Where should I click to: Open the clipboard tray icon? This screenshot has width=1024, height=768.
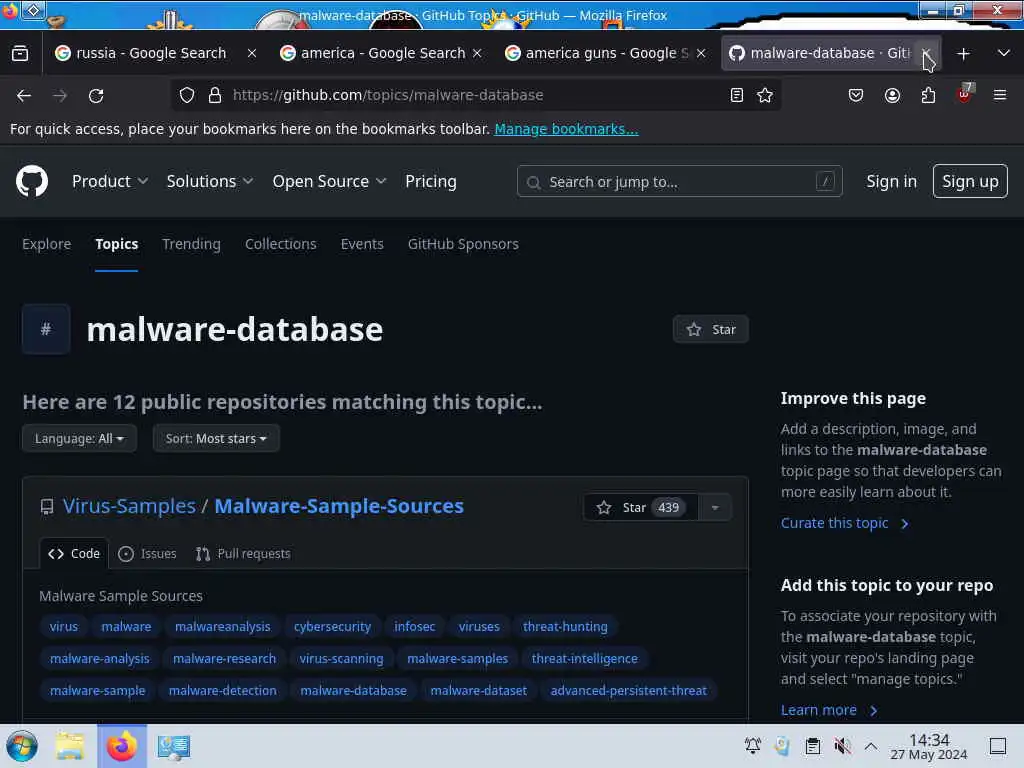(x=812, y=746)
